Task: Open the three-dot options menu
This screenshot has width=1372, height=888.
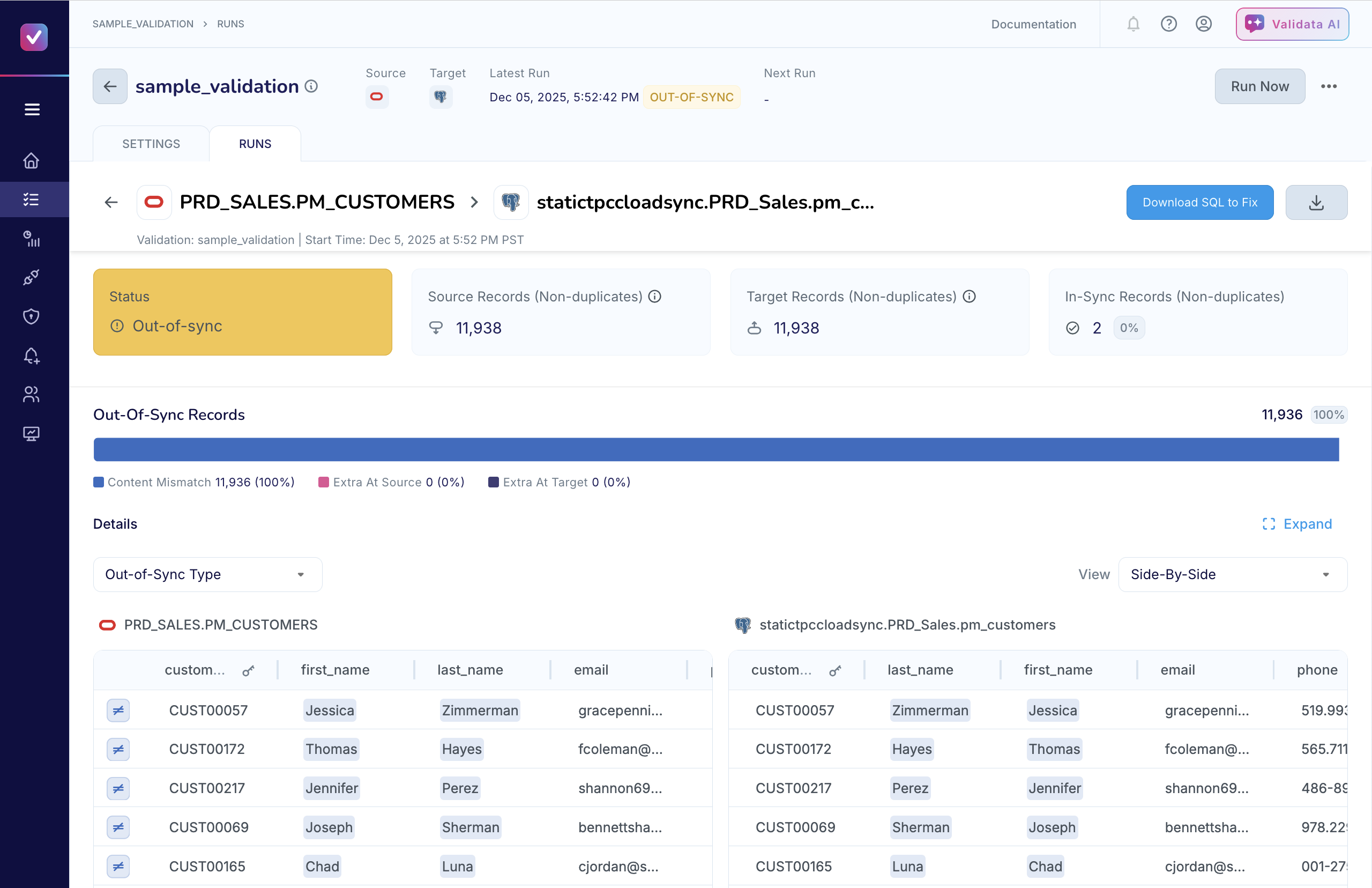Action: click(1329, 86)
